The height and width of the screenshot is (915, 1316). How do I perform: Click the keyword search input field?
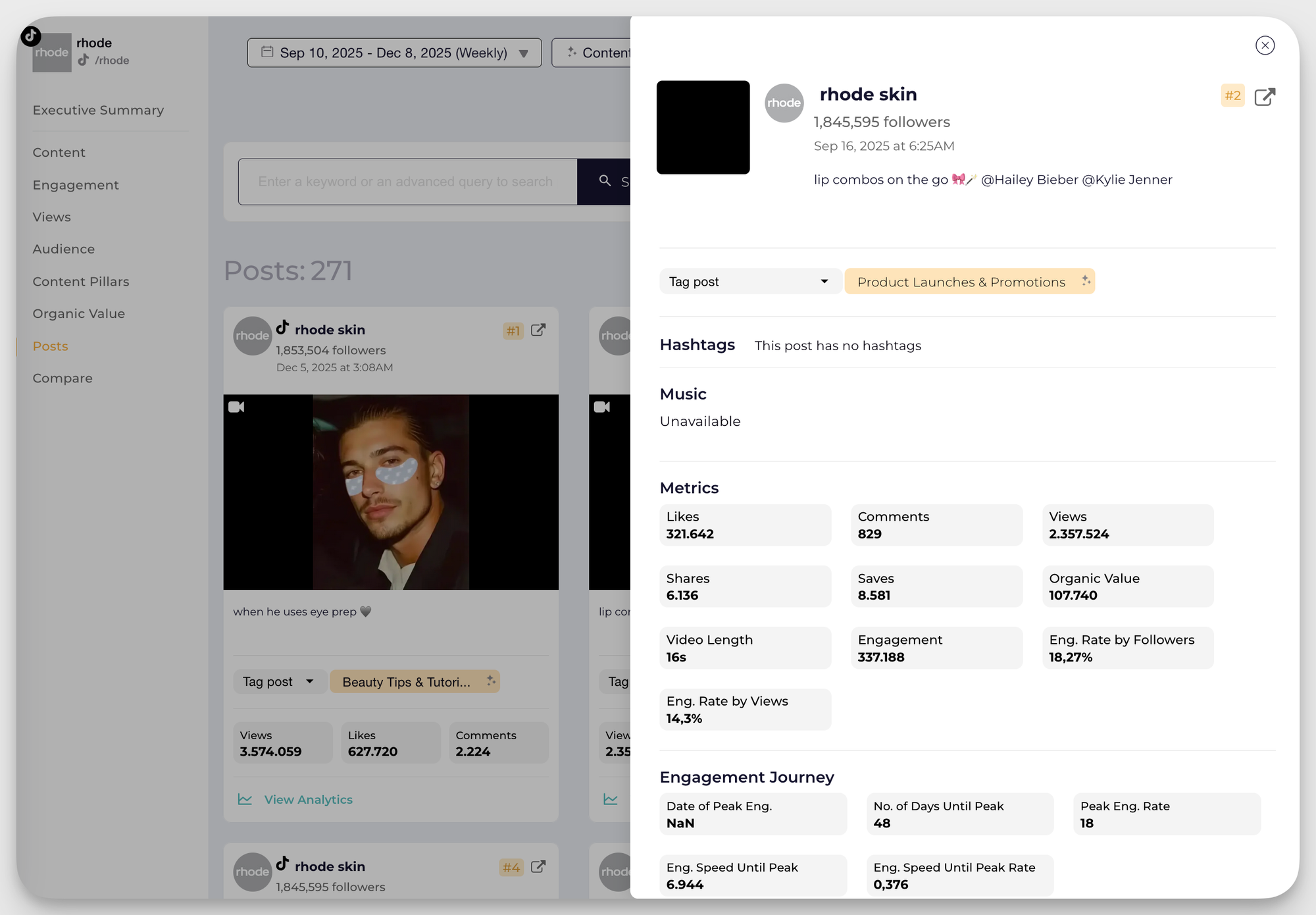(x=407, y=182)
